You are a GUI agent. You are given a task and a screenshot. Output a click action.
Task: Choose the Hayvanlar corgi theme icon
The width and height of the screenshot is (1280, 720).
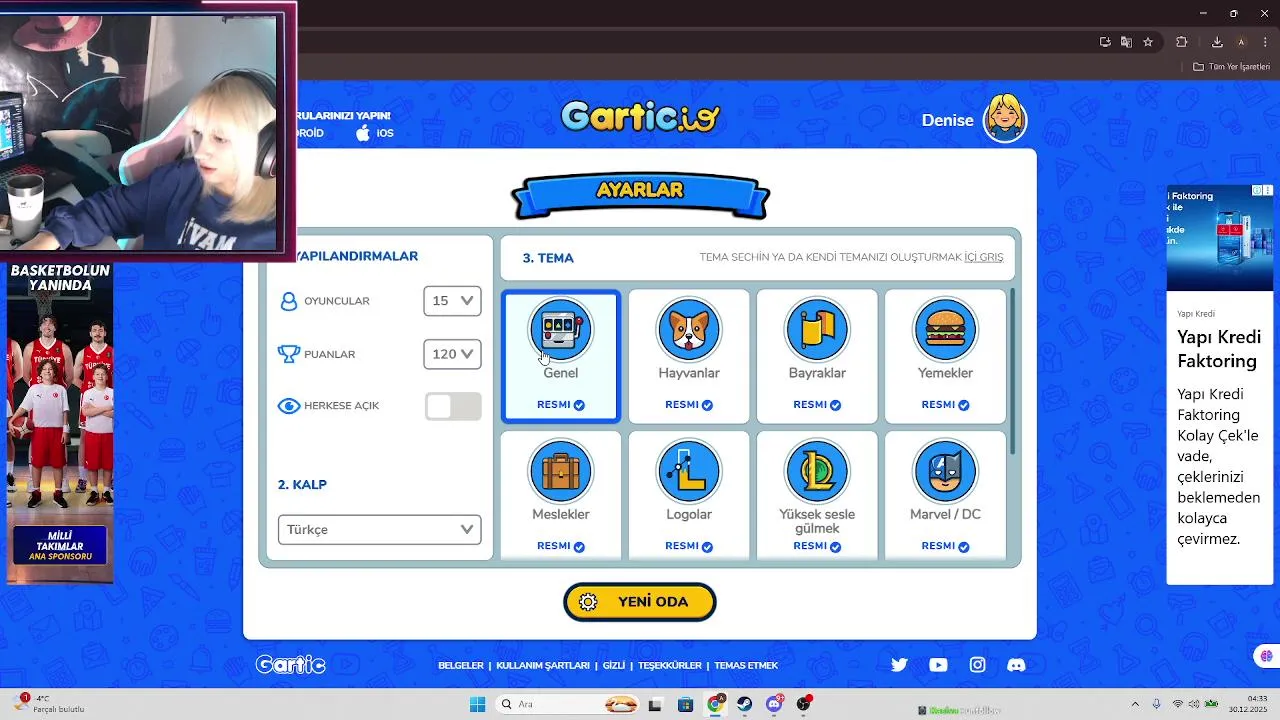[689, 330]
